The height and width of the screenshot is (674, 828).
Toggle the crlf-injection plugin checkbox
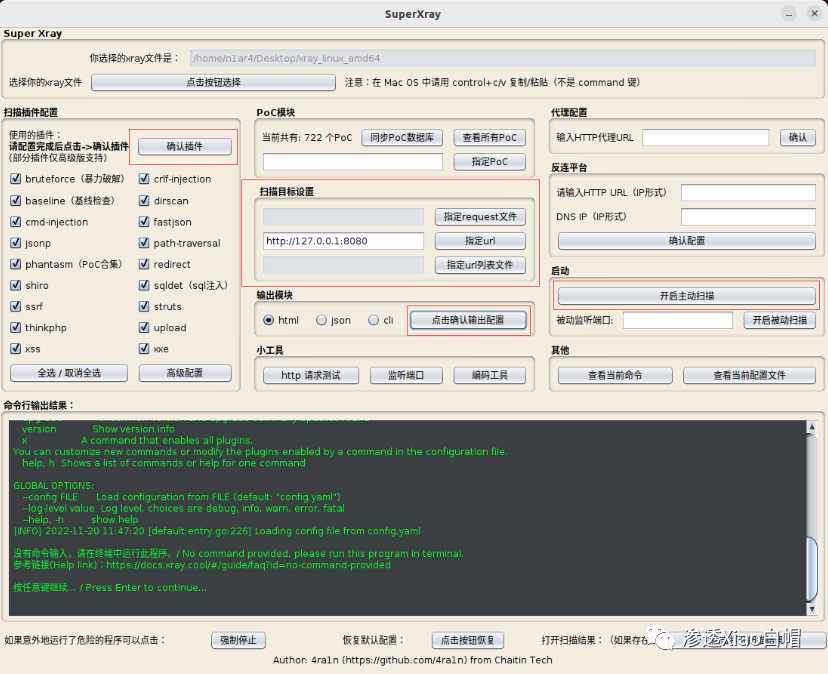coord(144,179)
